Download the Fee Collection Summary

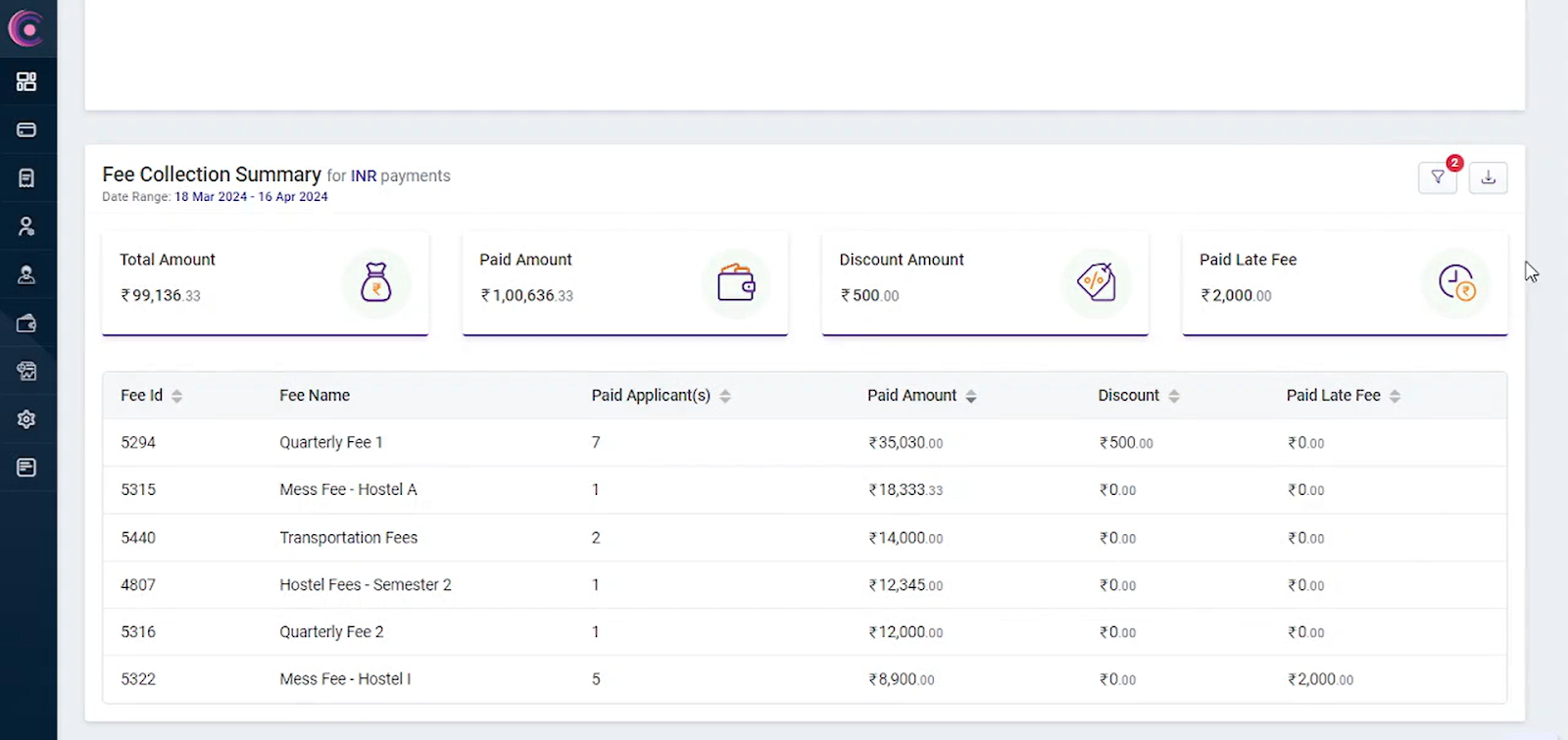[1488, 177]
